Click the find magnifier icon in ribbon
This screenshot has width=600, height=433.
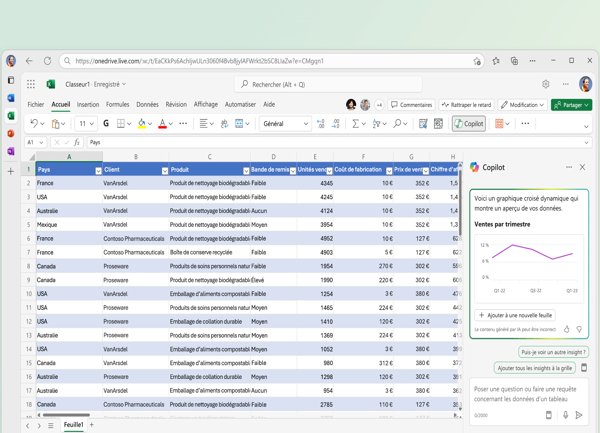[x=397, y=124]
